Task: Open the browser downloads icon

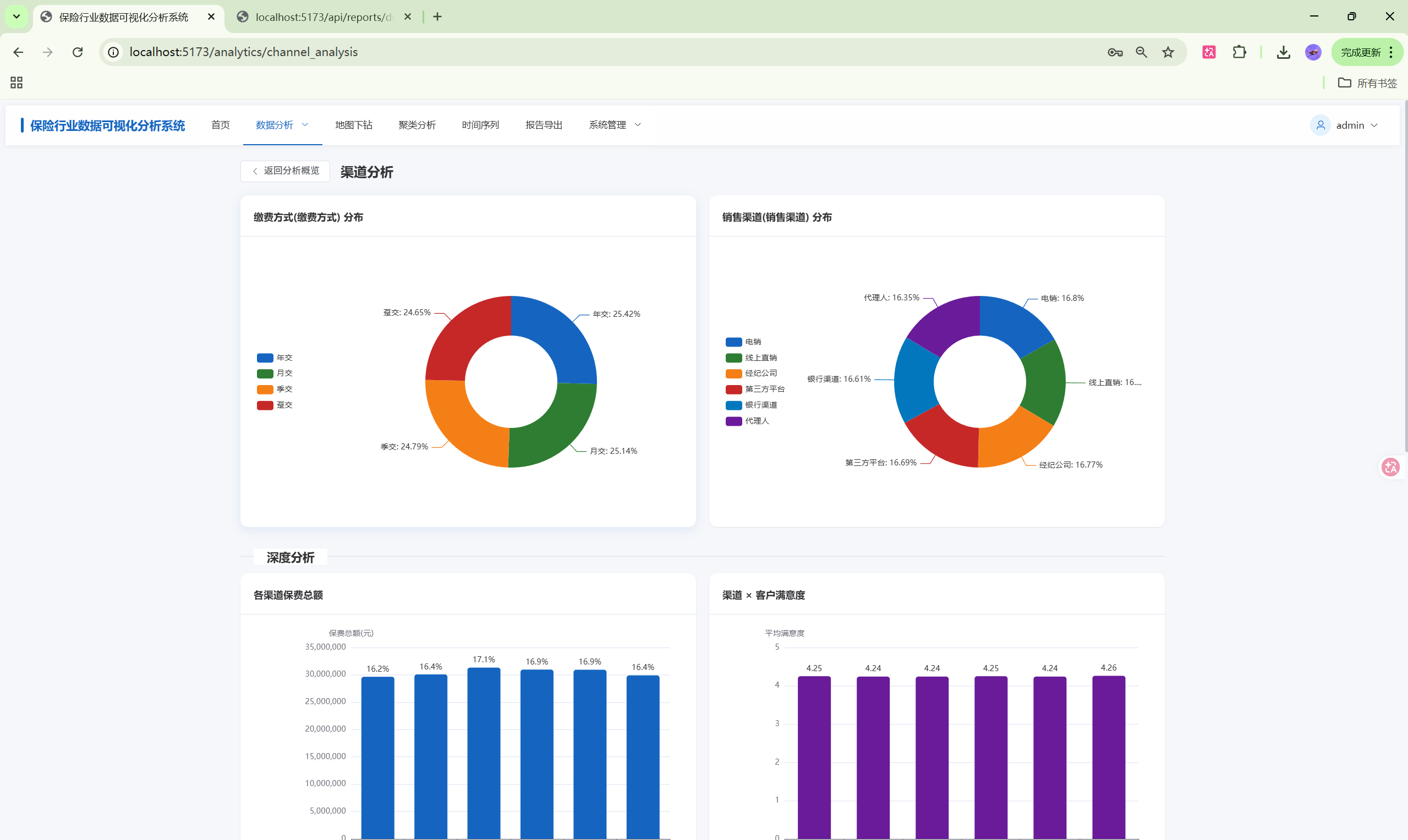Action: point(1284,52)
